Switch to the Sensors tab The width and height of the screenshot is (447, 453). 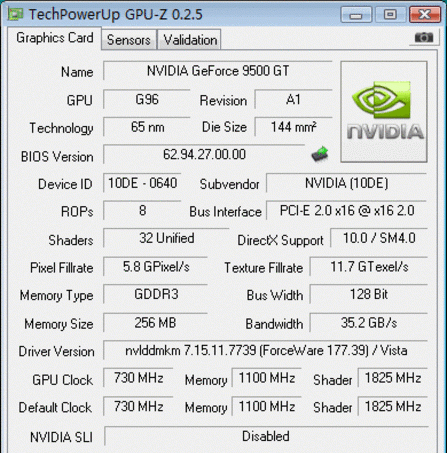[129, 40]
